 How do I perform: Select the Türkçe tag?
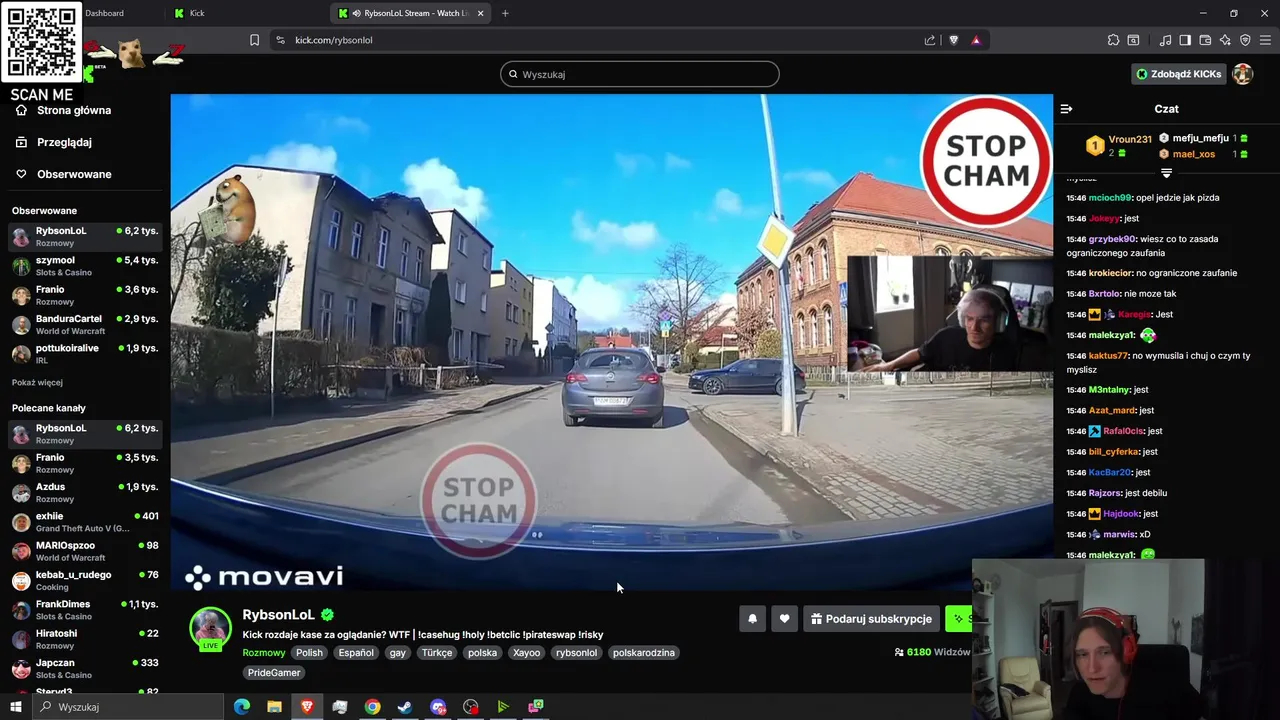437,653
